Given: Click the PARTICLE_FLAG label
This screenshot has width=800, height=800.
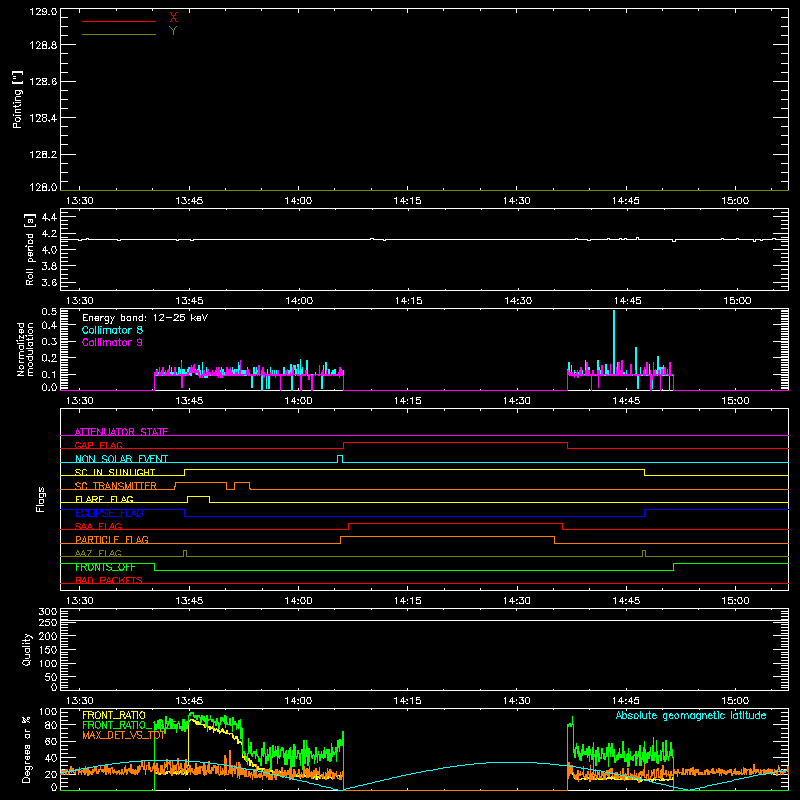Looking at the screenshot, I should 112,539.
